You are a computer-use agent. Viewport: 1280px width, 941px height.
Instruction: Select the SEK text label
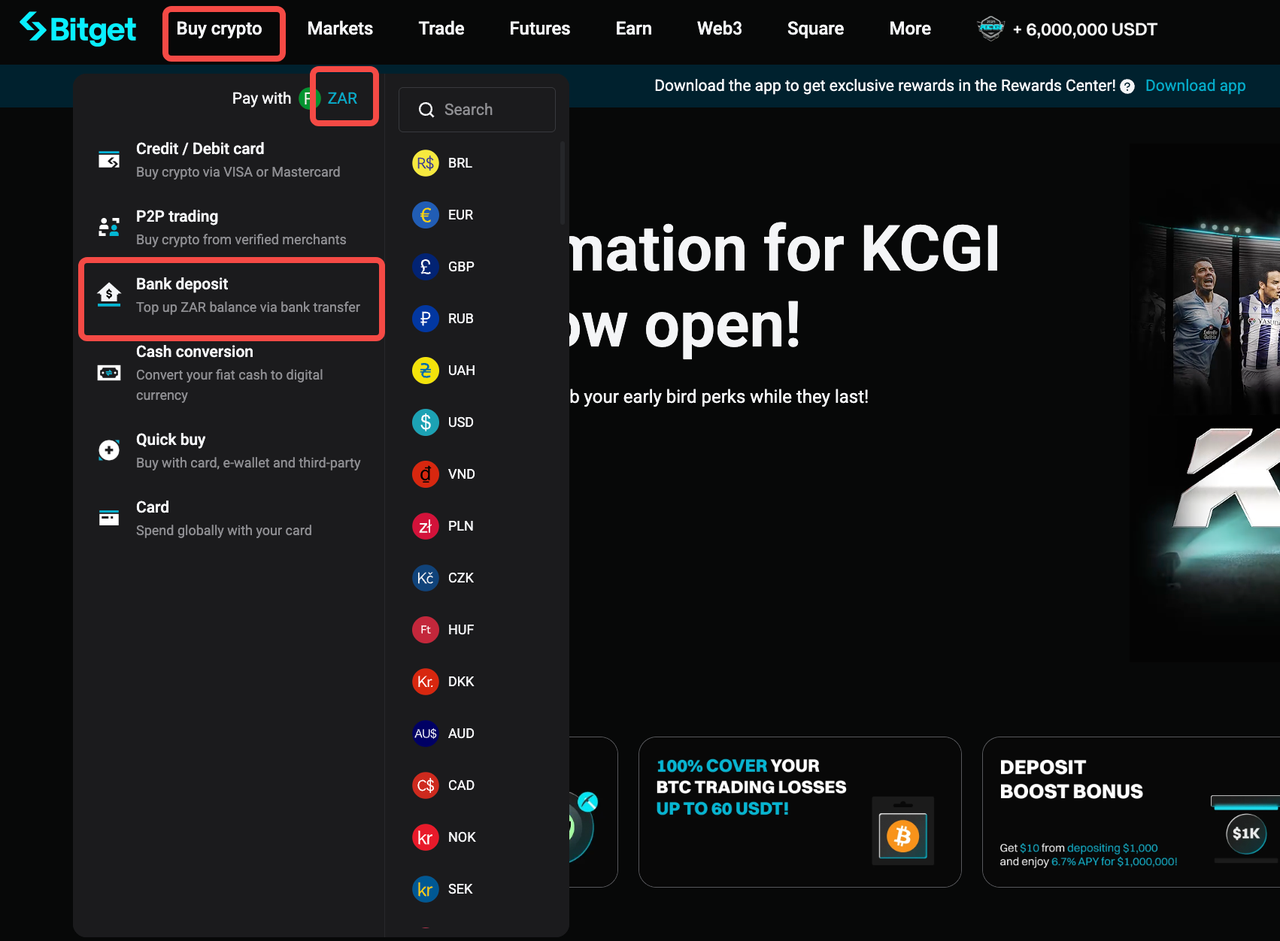pos(460,889)
